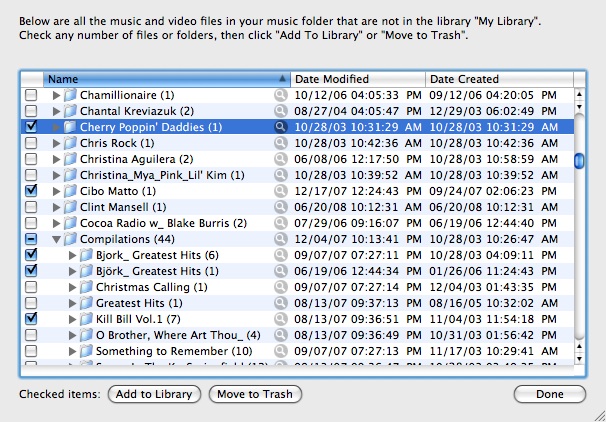Screen dimensions: 606x422
Task: Click the Move to Trash button
Action: click(255, 394)
